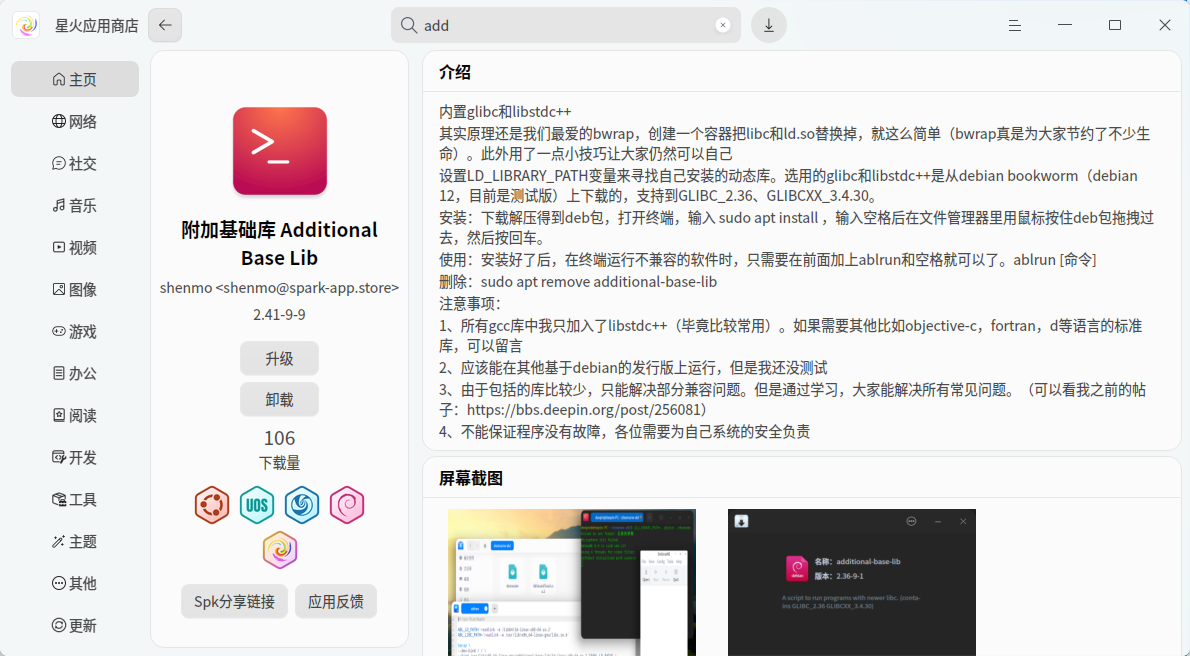1190x656 pixels.
Task: Show the 工具 tools category
Action: tap(75, 500)
